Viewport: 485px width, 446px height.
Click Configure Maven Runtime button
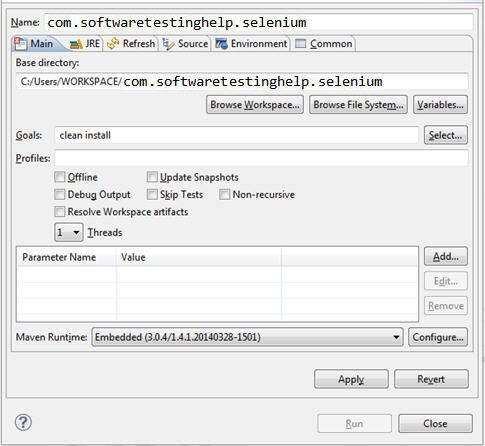pos(438,337)
